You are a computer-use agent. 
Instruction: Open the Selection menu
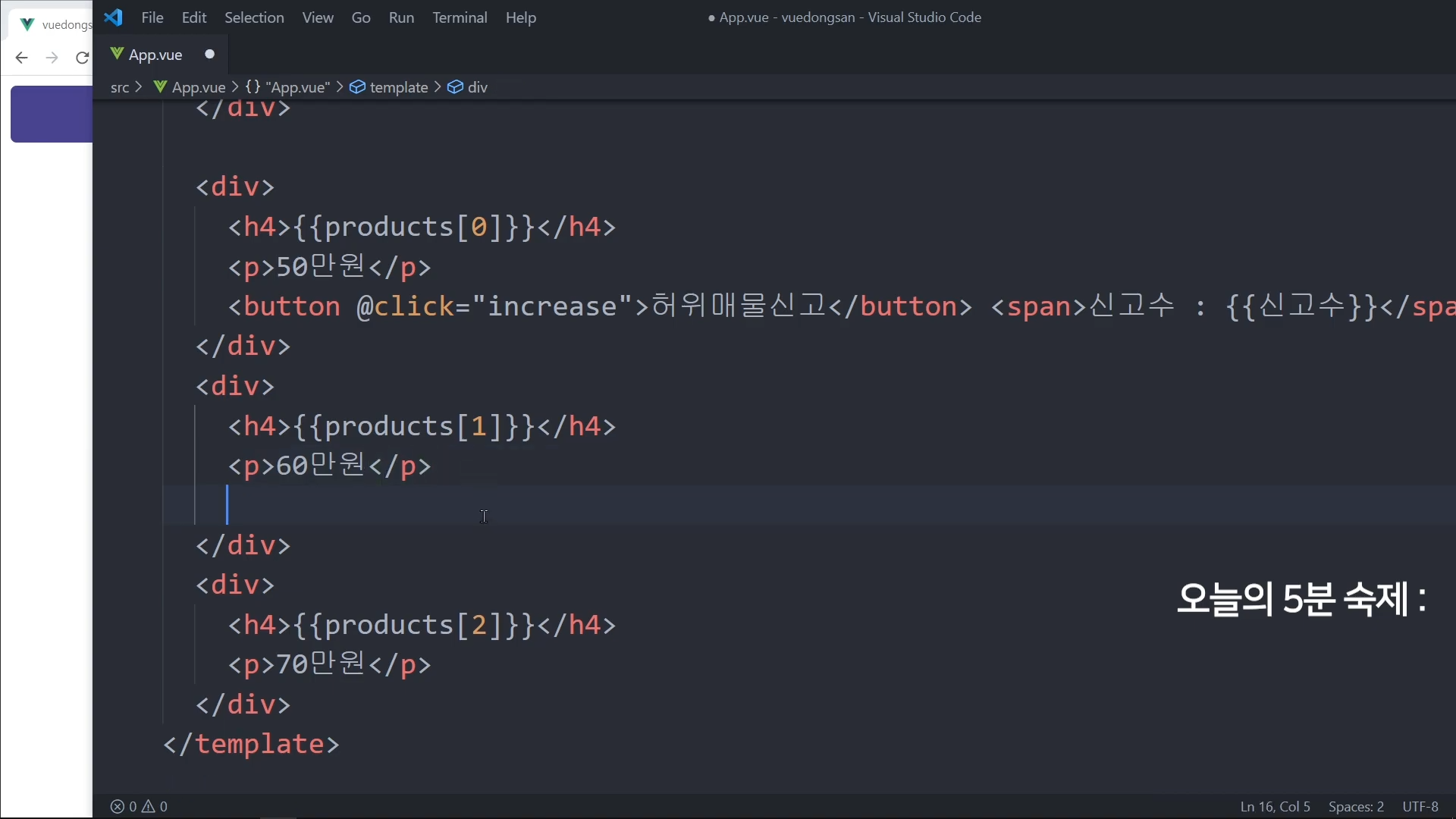pos(254,17)
